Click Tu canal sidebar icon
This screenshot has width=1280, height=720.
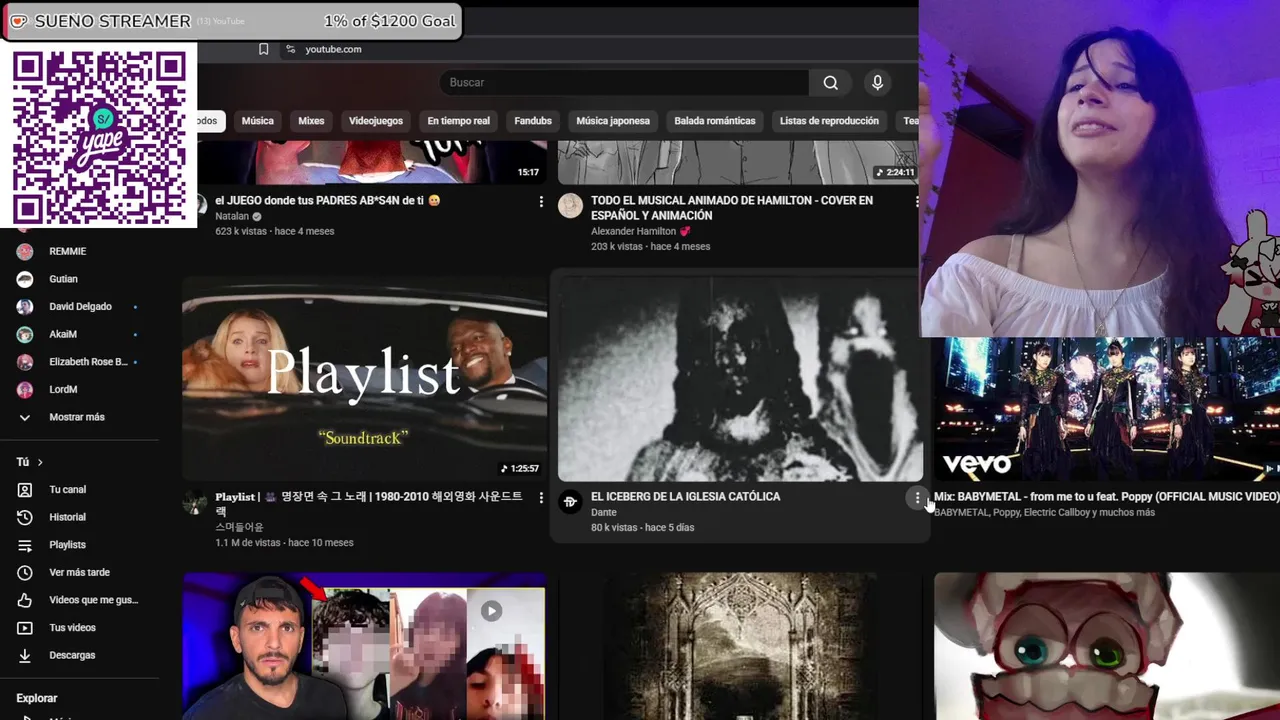click(x=25, y=490)
